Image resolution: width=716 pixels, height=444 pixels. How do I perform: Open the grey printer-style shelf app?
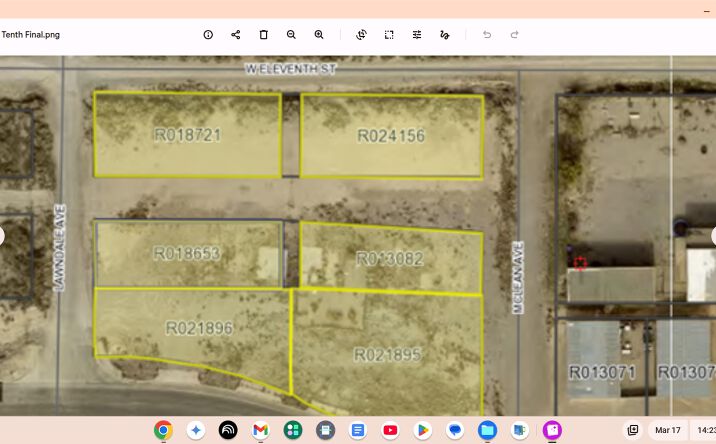tap(325, 430)
